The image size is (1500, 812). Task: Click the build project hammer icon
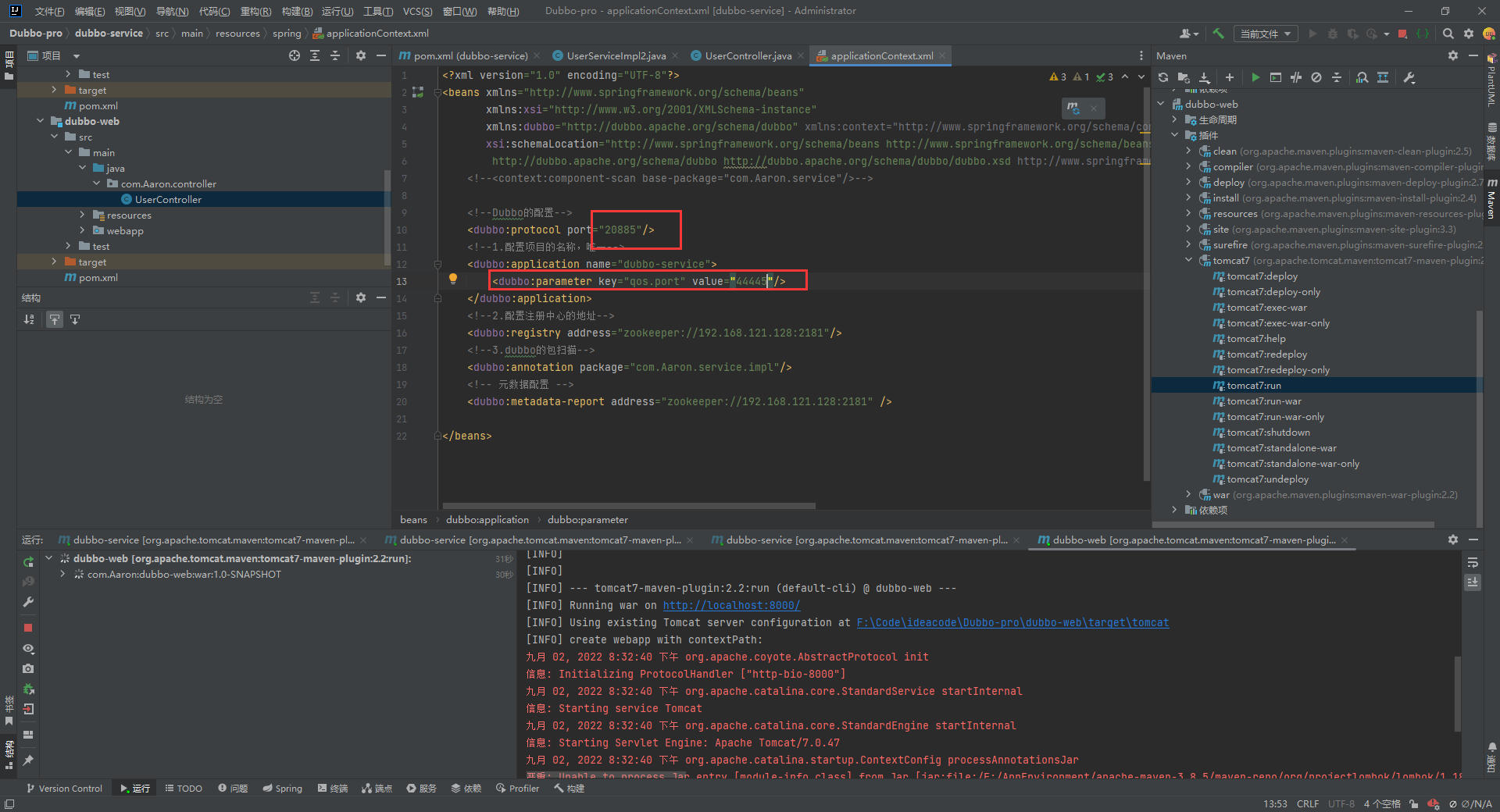coord(1218,34)
